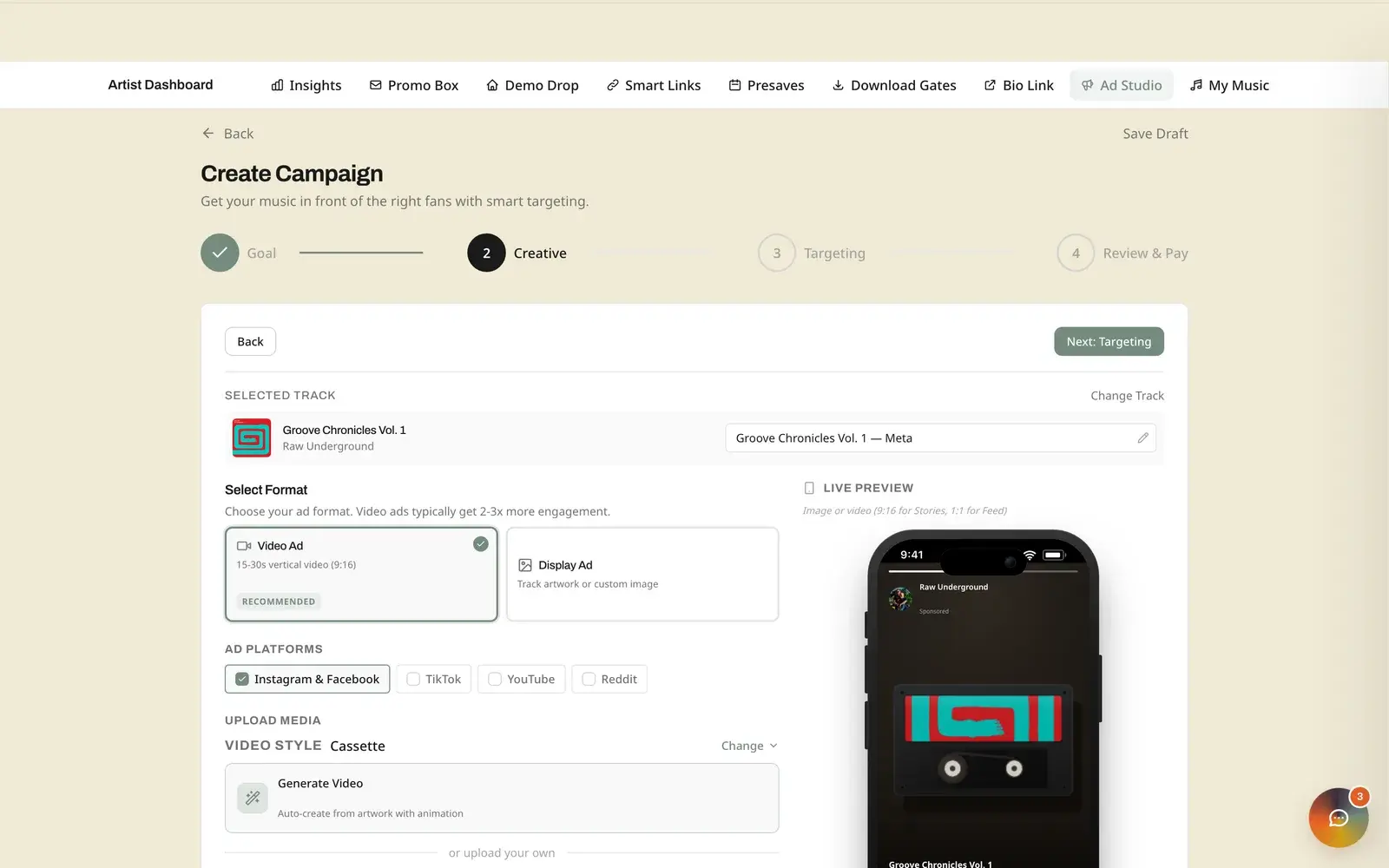Go to the Demo Drop section

[x=532, y=85]
